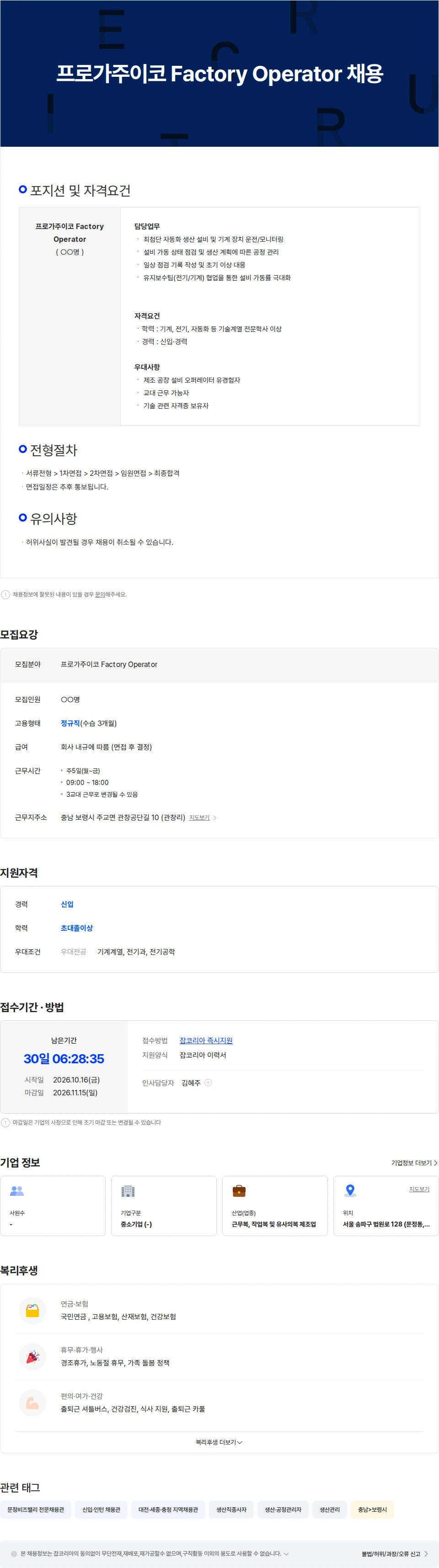Image resolution: width=439 pixels, height=1568 pixels.
Task: Click the 산업(업종) briefcase icon
Action: (x=239, y=1190)
